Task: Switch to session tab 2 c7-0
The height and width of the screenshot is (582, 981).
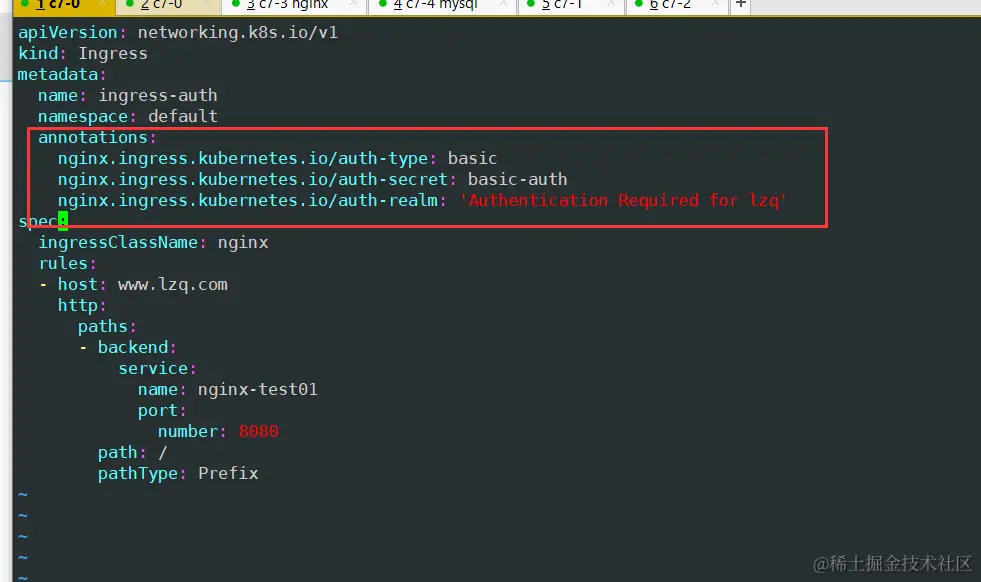Action: [168, 6]
